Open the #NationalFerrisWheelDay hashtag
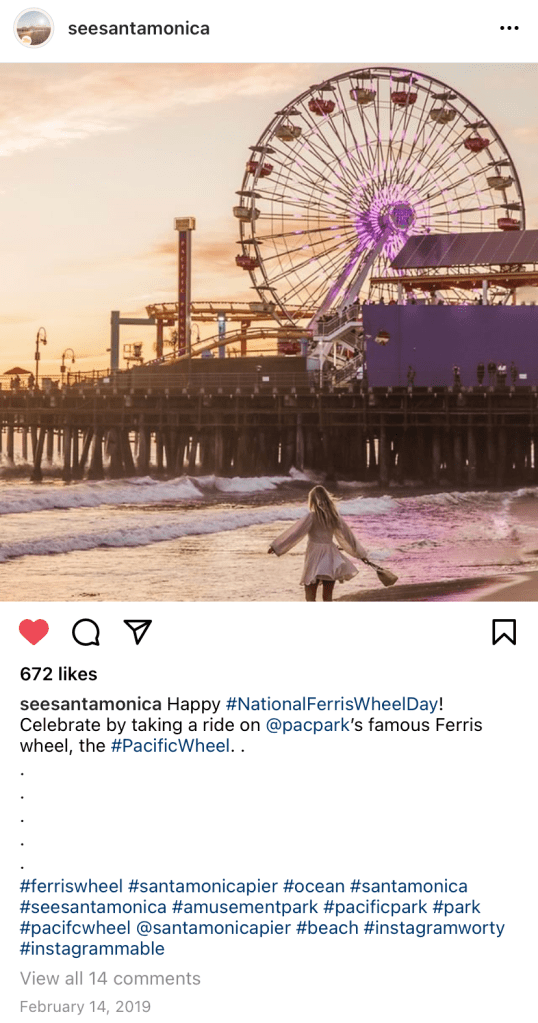Screen dimensions: 538x1023 pos(331,705)
